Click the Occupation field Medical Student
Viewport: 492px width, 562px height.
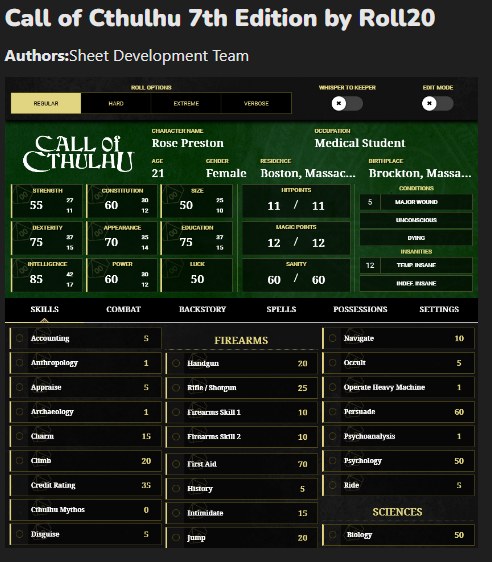pyautogui.click(x=360, y=143)
